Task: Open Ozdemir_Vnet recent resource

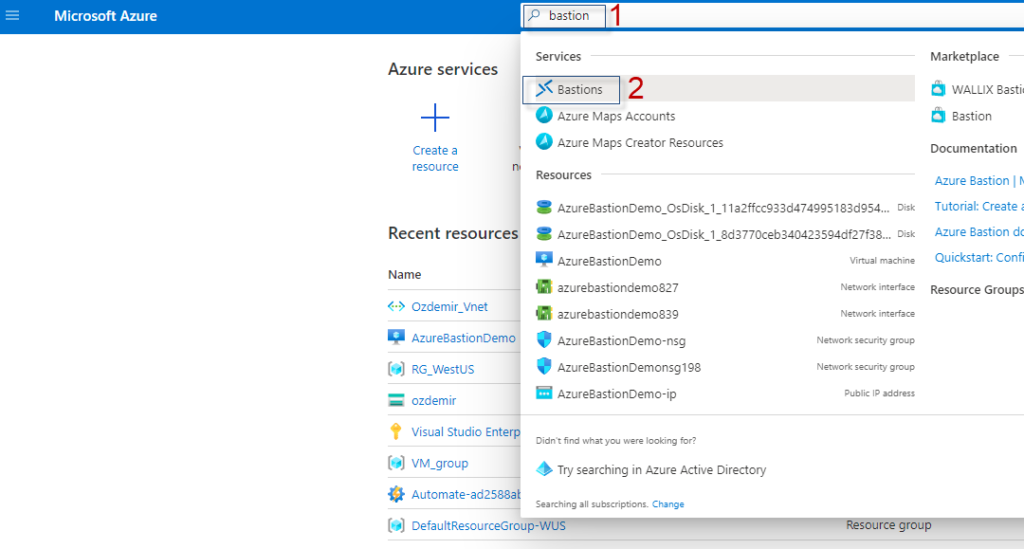Action: pyautogui.click(x=449, y=307)
